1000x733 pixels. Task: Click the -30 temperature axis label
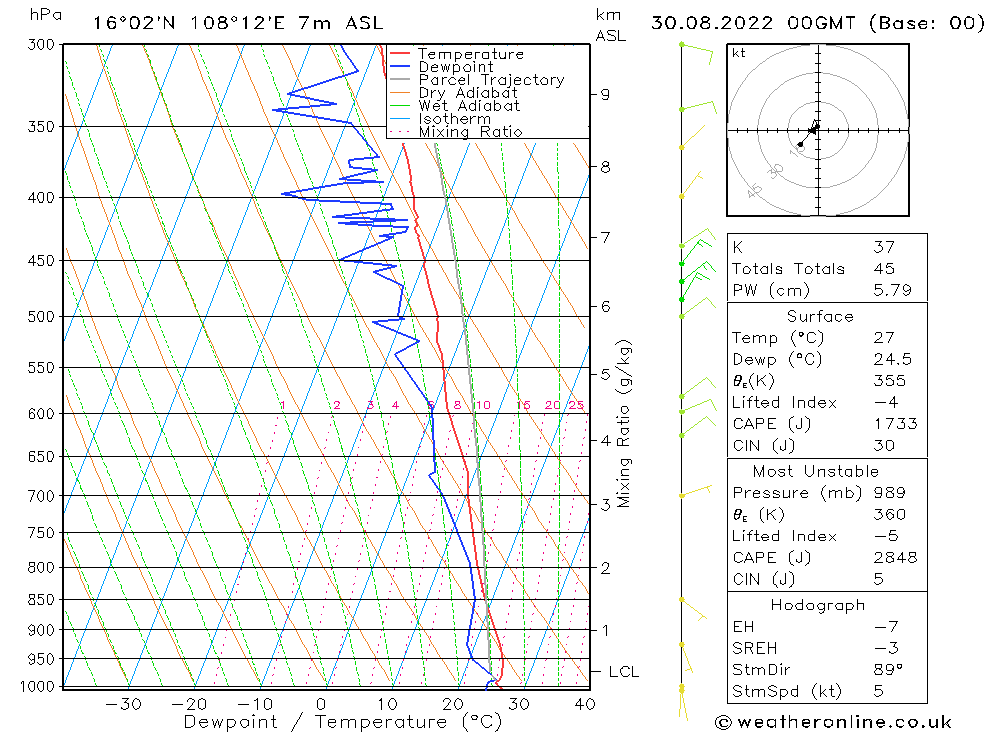point(123,704)
